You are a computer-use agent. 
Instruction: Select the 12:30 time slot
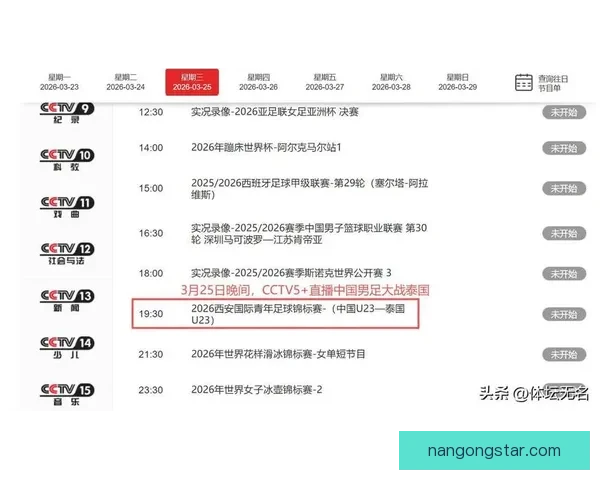[x=151, y=113]
